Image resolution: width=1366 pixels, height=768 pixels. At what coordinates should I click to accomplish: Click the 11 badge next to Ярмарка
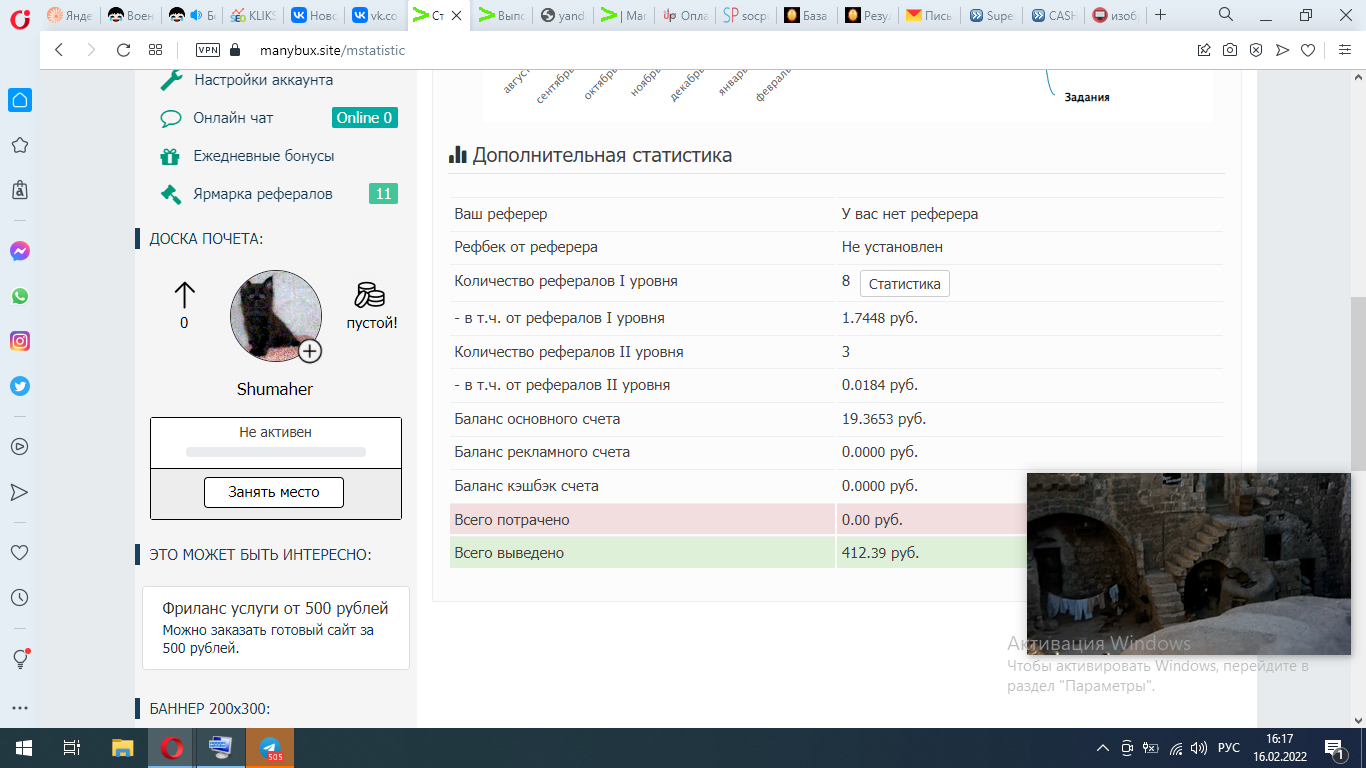pyautogui.click(x=383, y=194)
